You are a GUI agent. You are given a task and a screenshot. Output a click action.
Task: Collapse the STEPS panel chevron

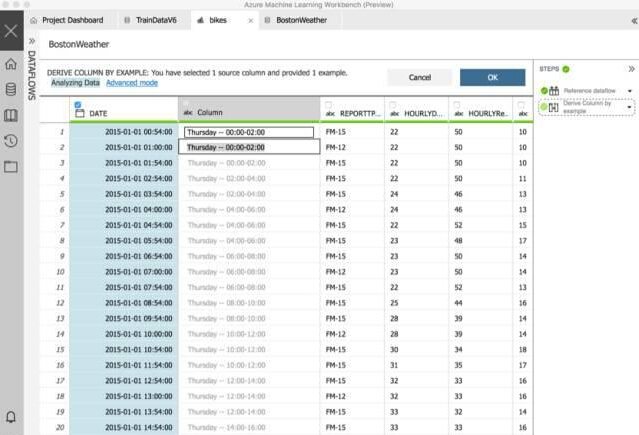click(x=630, y=69)
